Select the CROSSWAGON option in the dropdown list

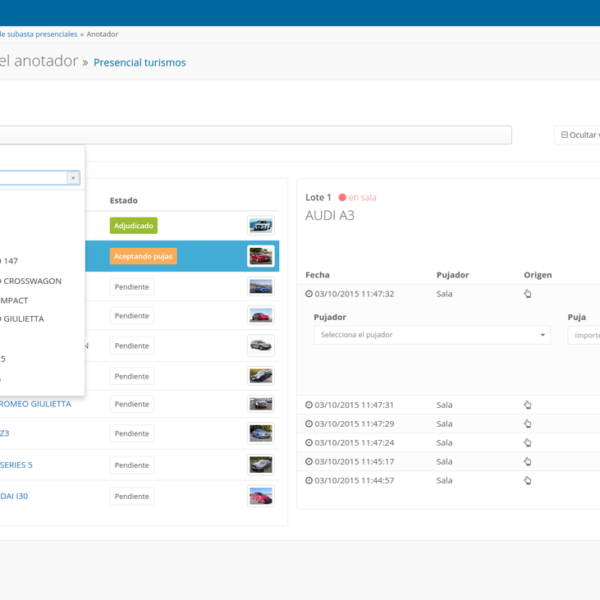38,281
